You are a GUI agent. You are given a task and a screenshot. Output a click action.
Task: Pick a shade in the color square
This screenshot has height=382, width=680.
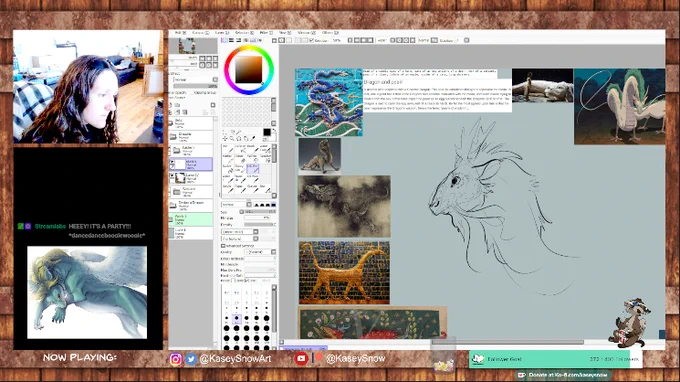point(248,70)
